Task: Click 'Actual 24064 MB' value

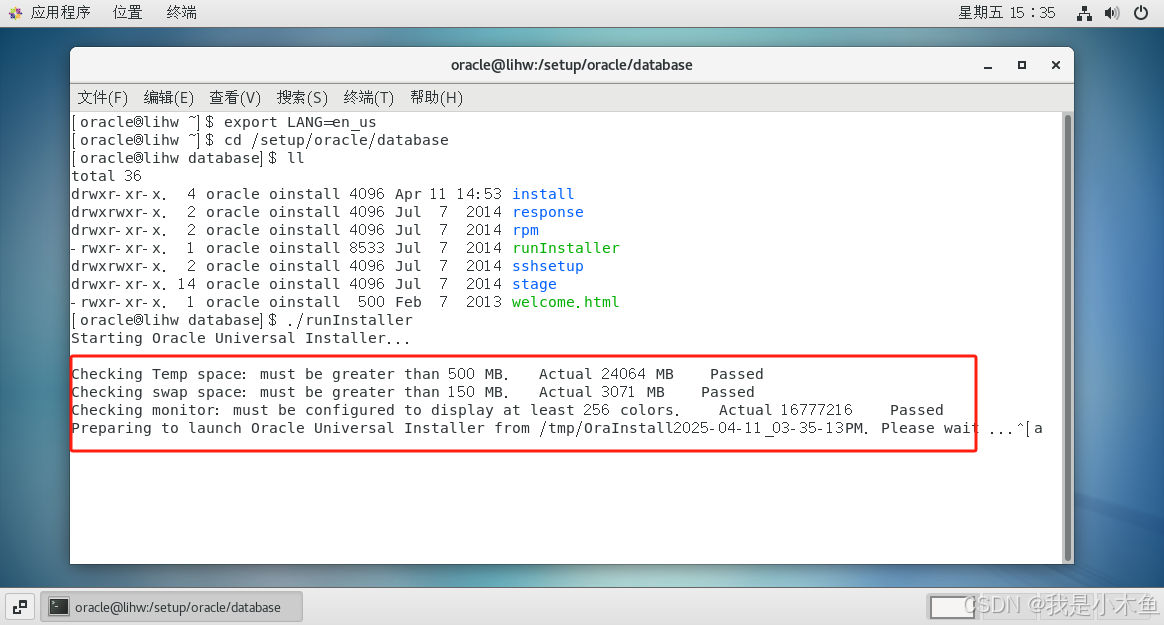Action: click(x=606, y=374)
